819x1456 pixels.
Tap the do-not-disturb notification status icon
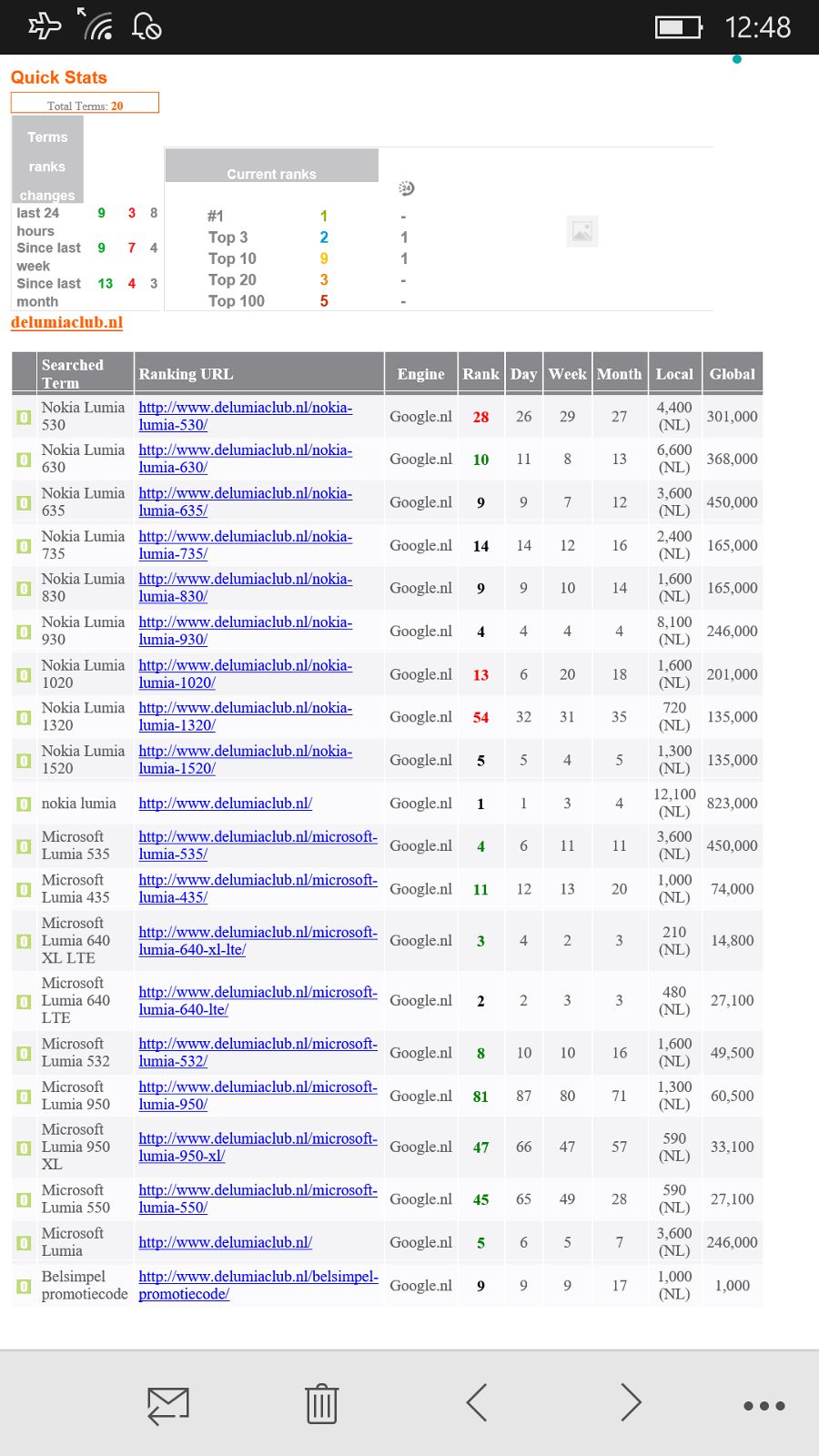coord(147,25)
